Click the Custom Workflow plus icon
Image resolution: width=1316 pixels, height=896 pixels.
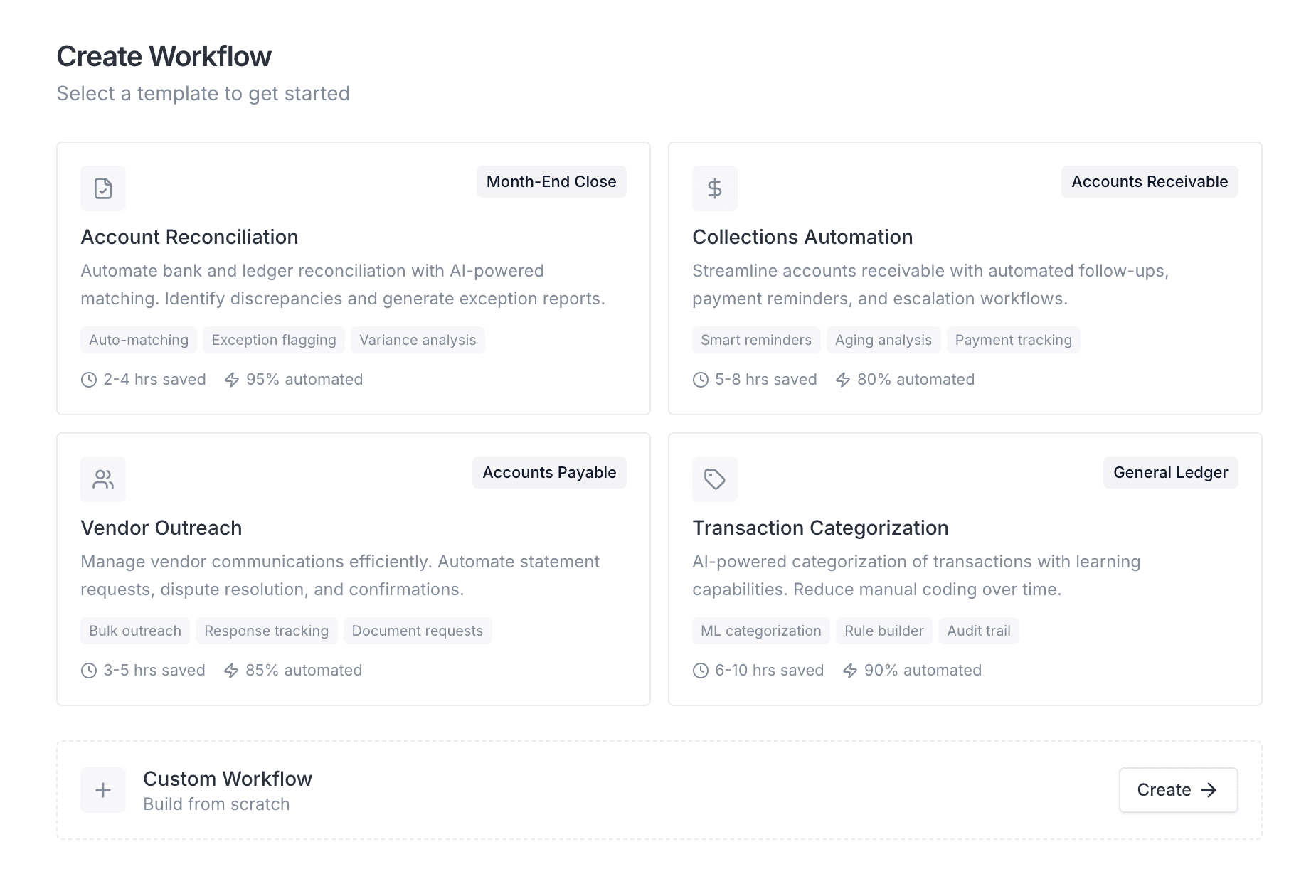(103, 790)
